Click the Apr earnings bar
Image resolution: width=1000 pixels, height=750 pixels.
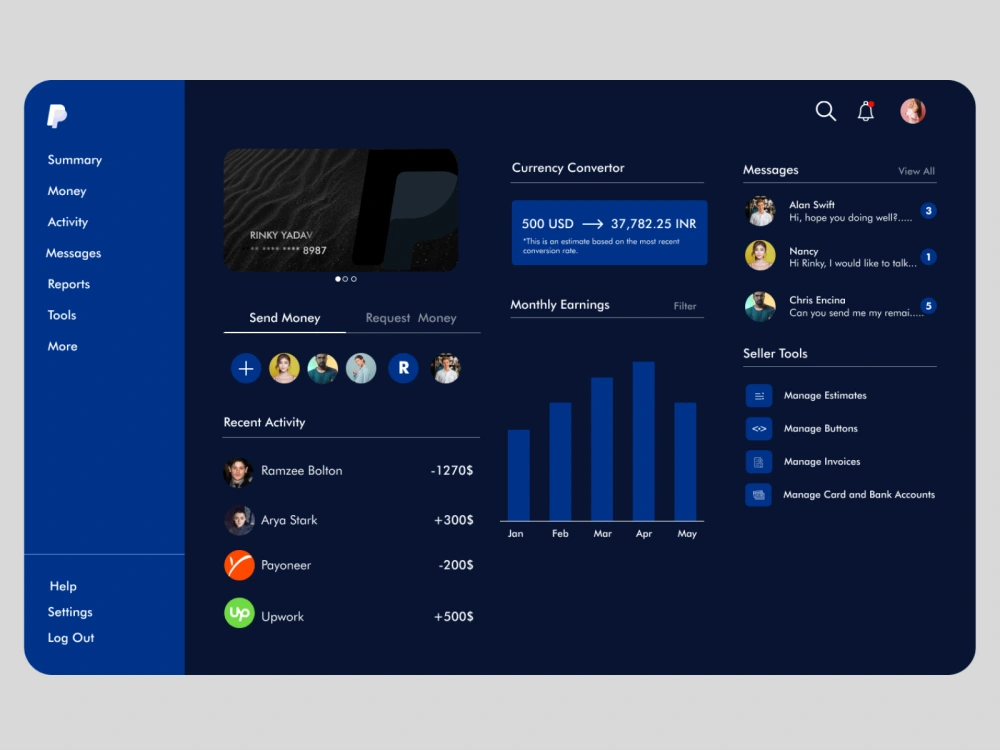[x=643, y=441]
